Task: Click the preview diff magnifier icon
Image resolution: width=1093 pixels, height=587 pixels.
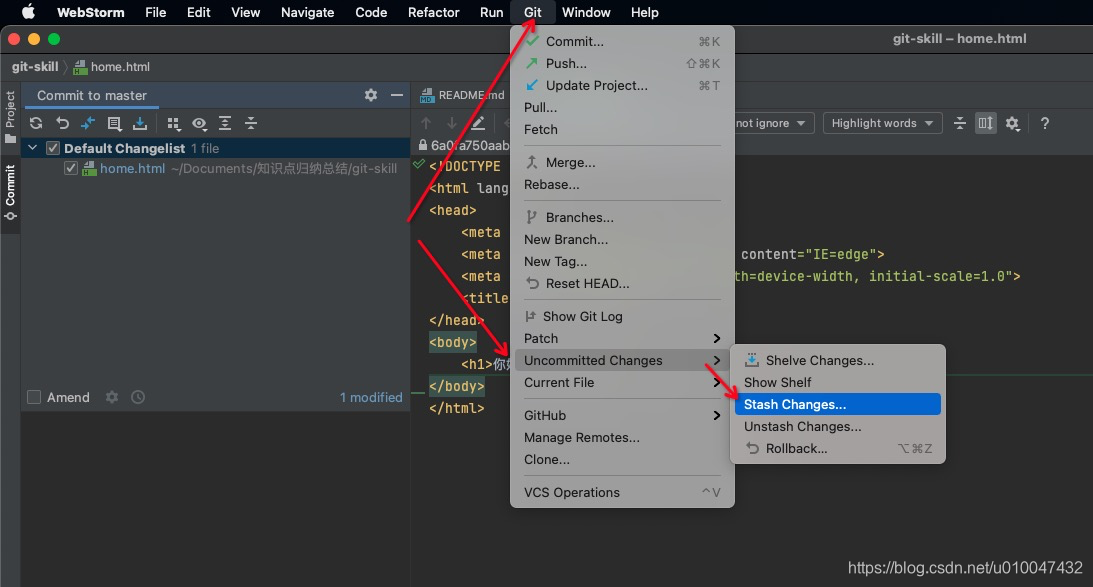Action: pos(200,123)
